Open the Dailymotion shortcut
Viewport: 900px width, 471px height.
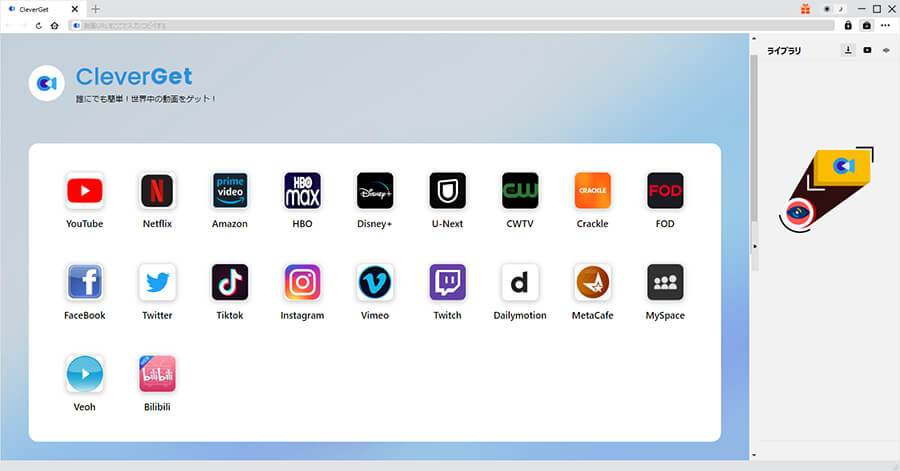[520, 282]
